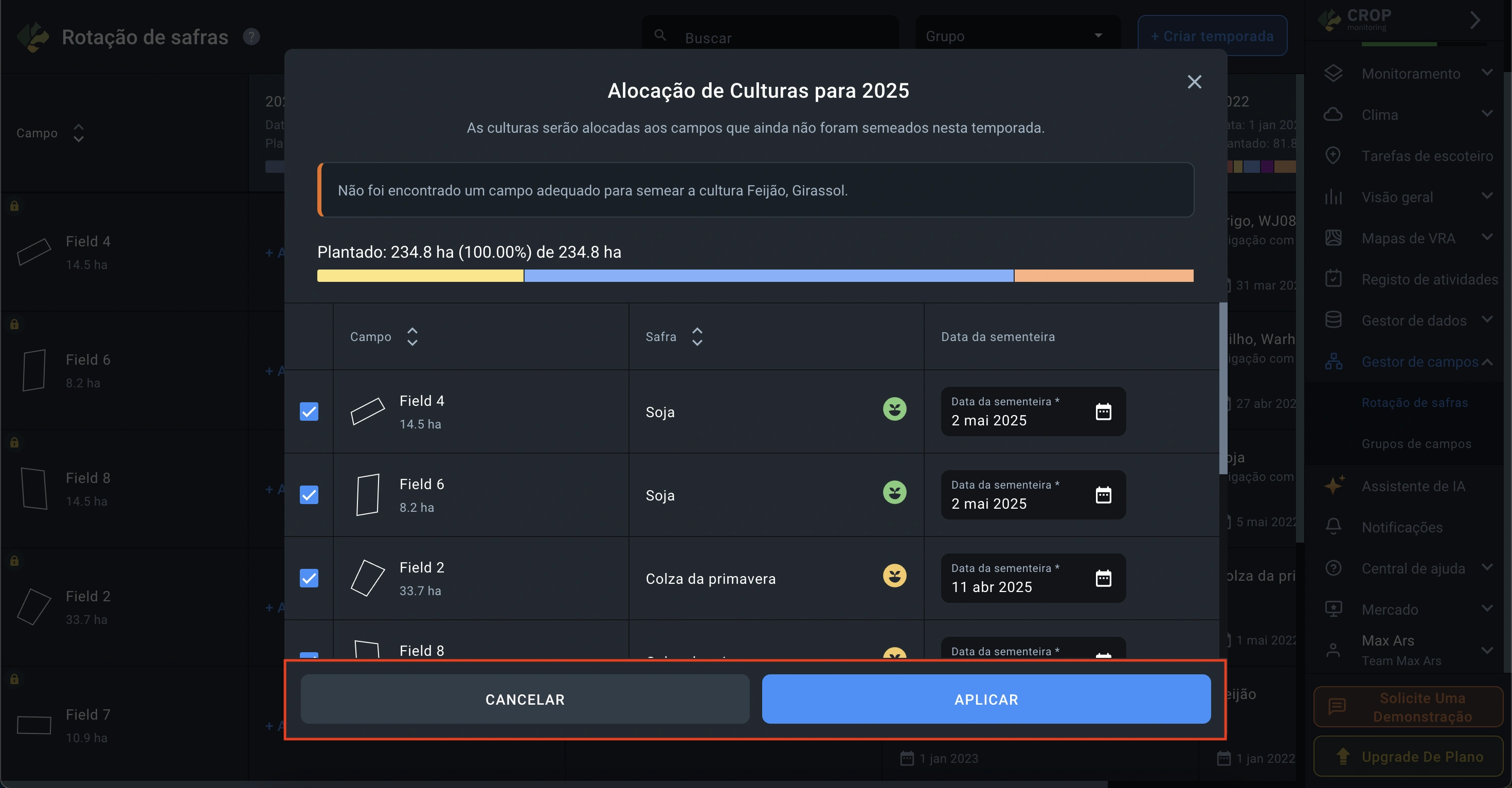Toggle the Field 2 checkbox
1512x788 pixels.
click(309, 578)
